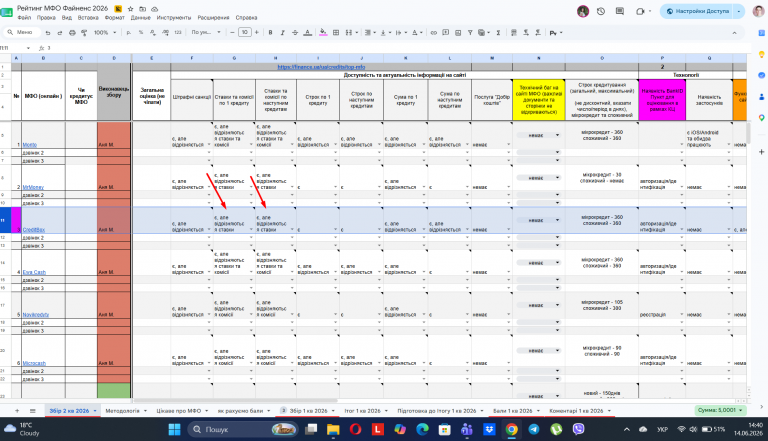Open the cell borders tool
The height and width of the screenshot is (441, 768).
[x=336, y=33]
